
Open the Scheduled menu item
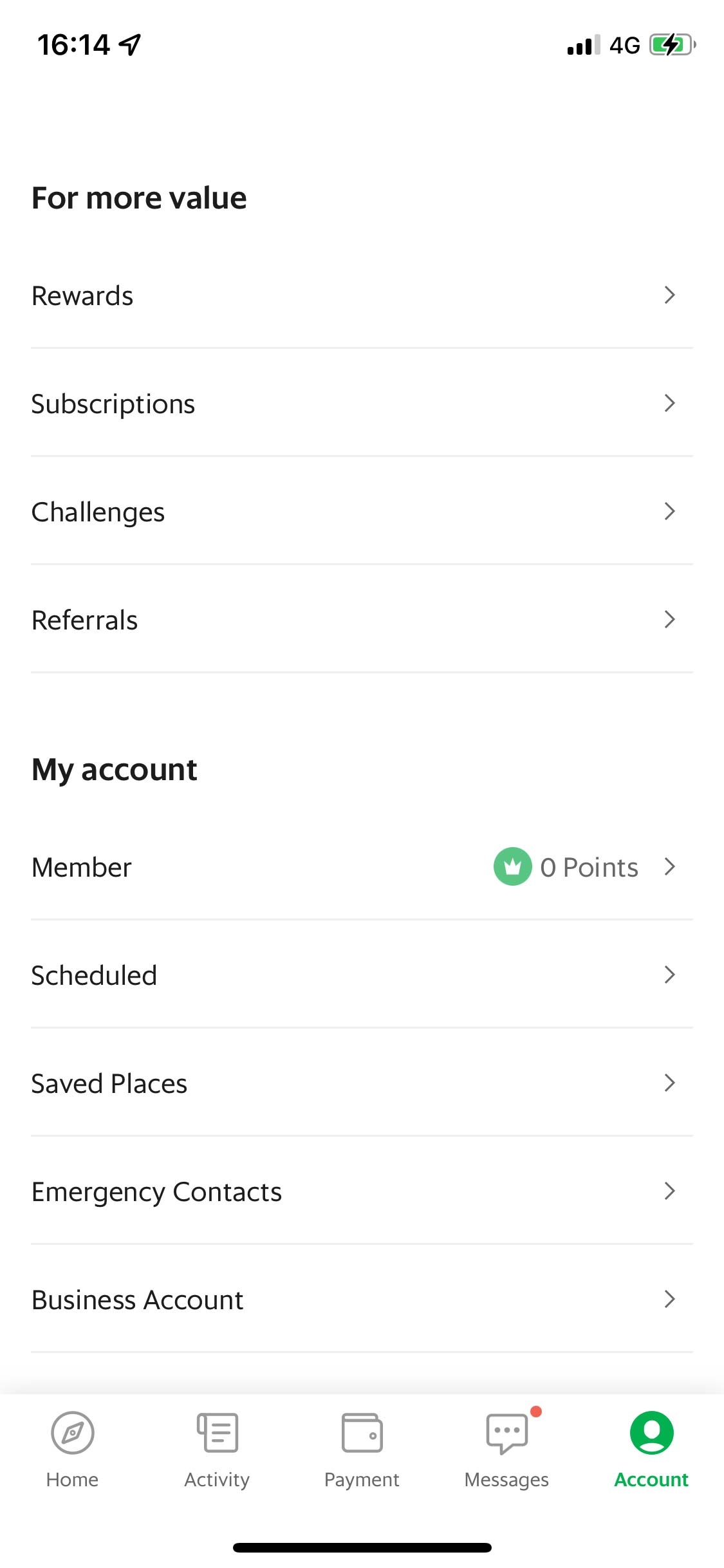(95, 975)
